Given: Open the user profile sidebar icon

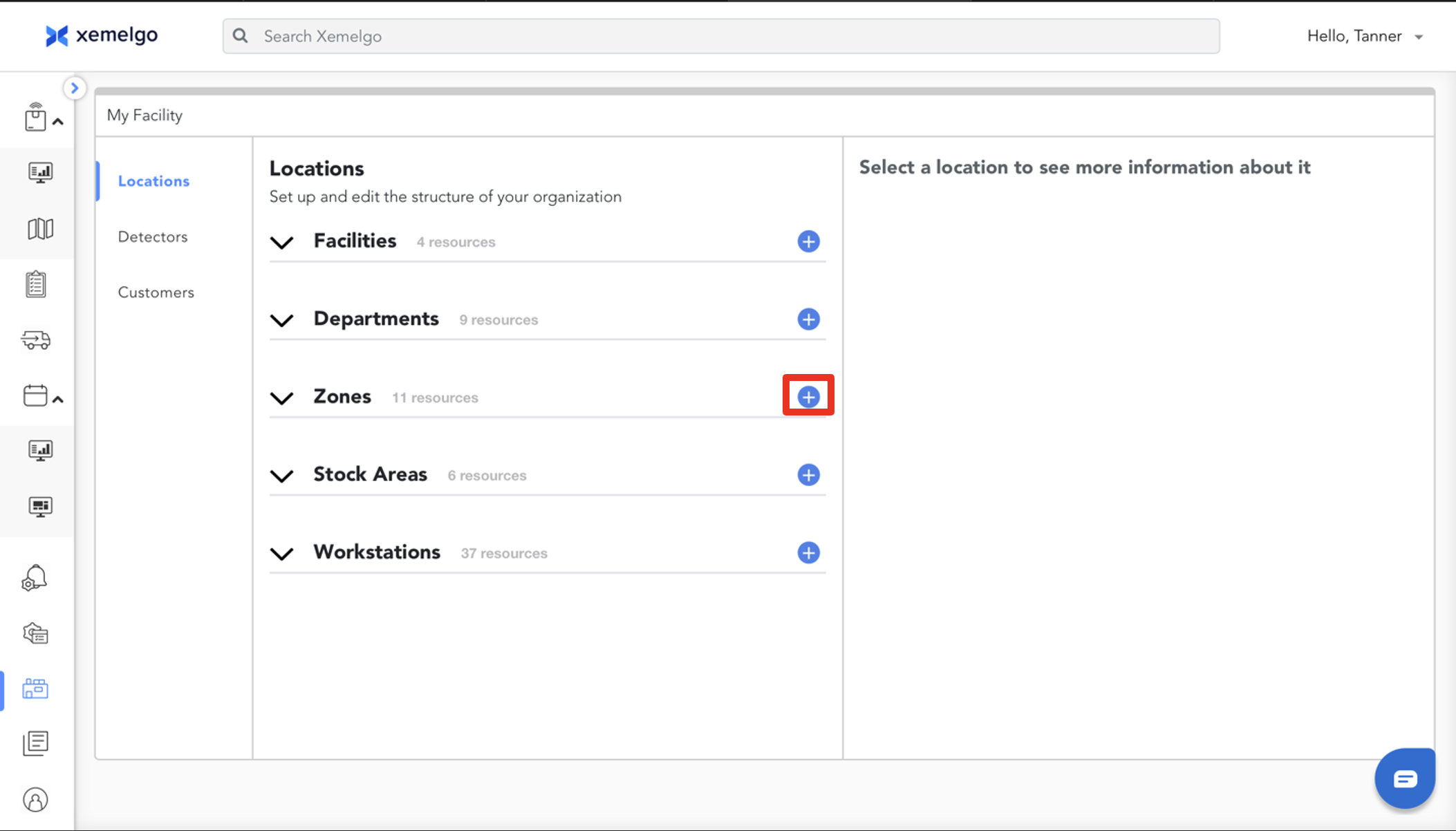Looking at the screenshot, I should click(x=35, y=800).
